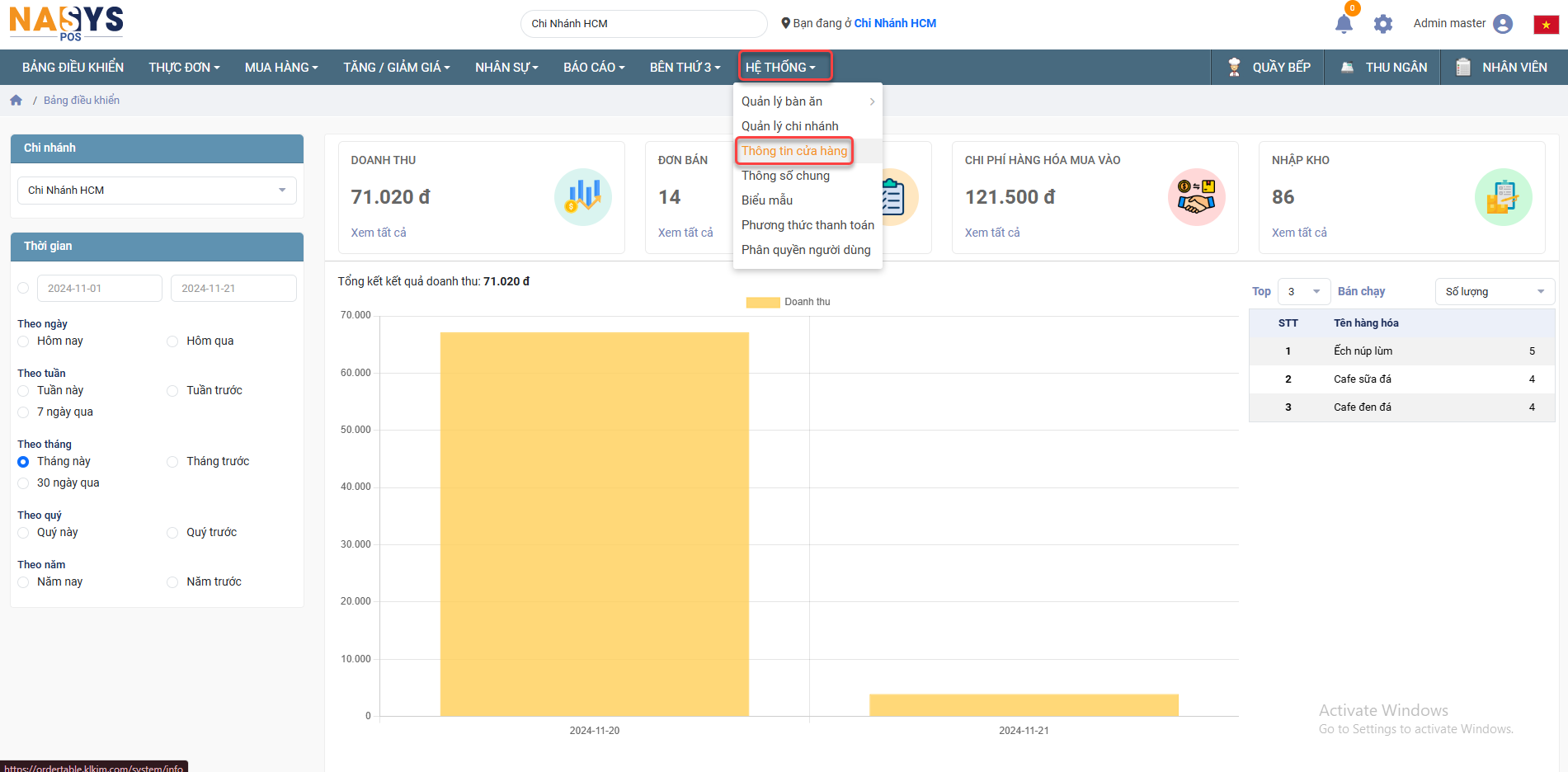Go to BẢNG ĐIỀU KHIỂN tab

[x=73, y=68]
